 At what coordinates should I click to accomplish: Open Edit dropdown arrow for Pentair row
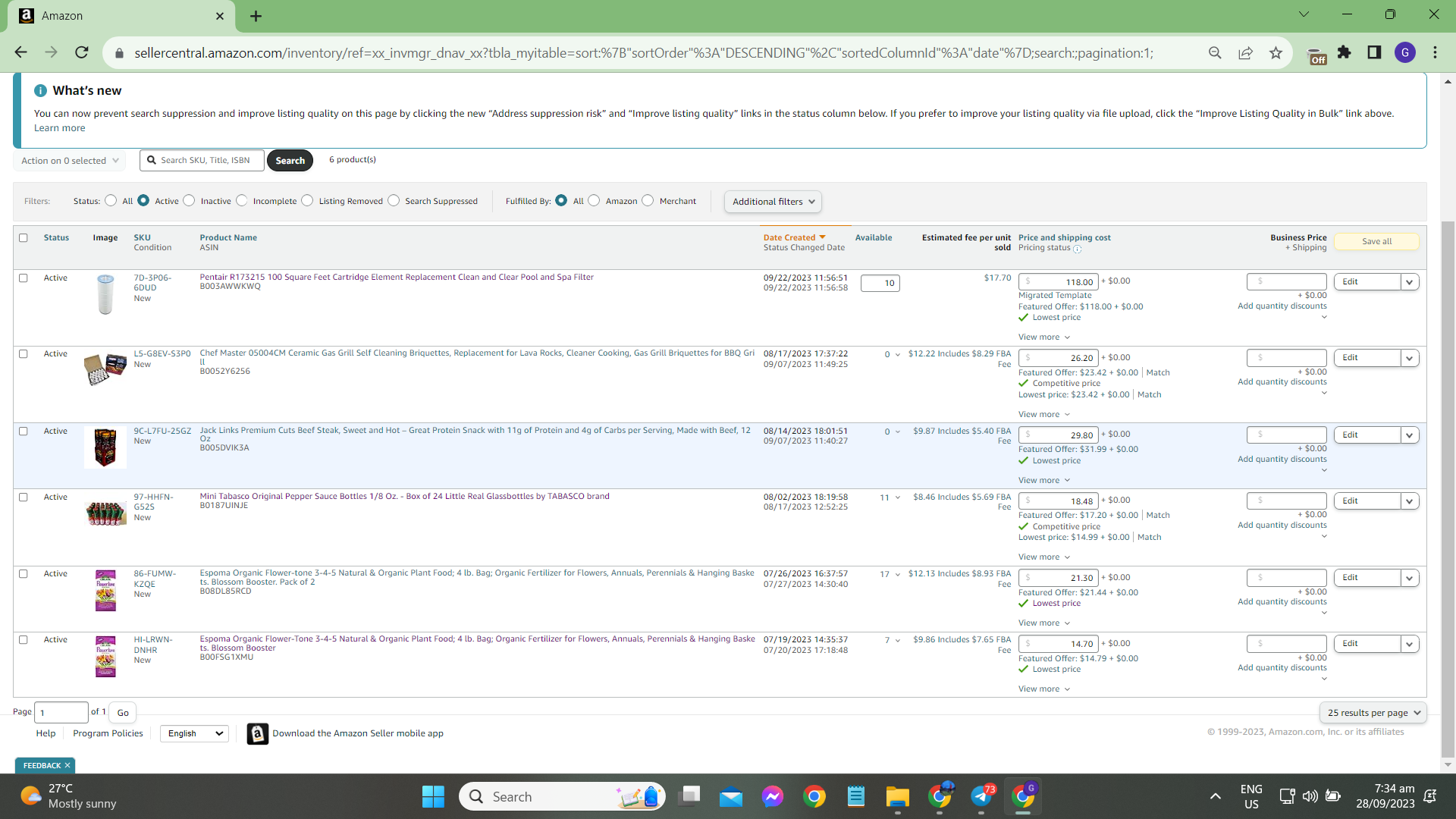point(1410,282)
